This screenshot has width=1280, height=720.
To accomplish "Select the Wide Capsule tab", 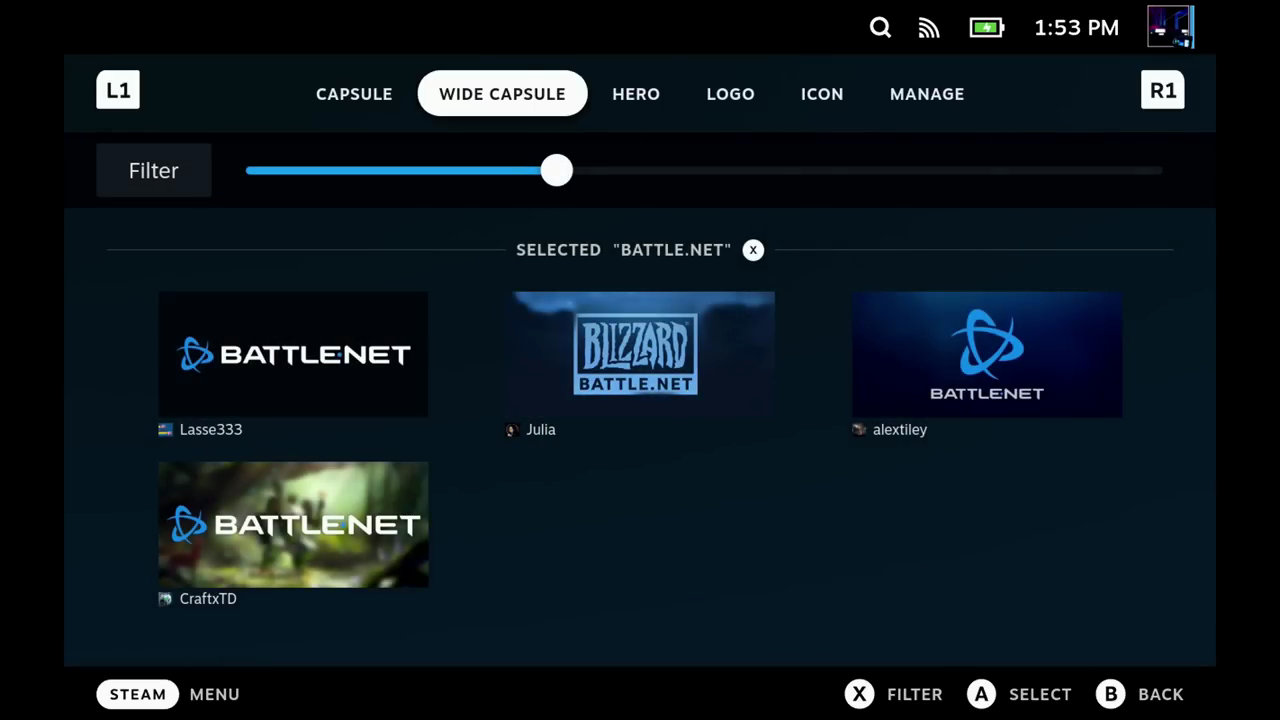I will click(x=502, y=94).
